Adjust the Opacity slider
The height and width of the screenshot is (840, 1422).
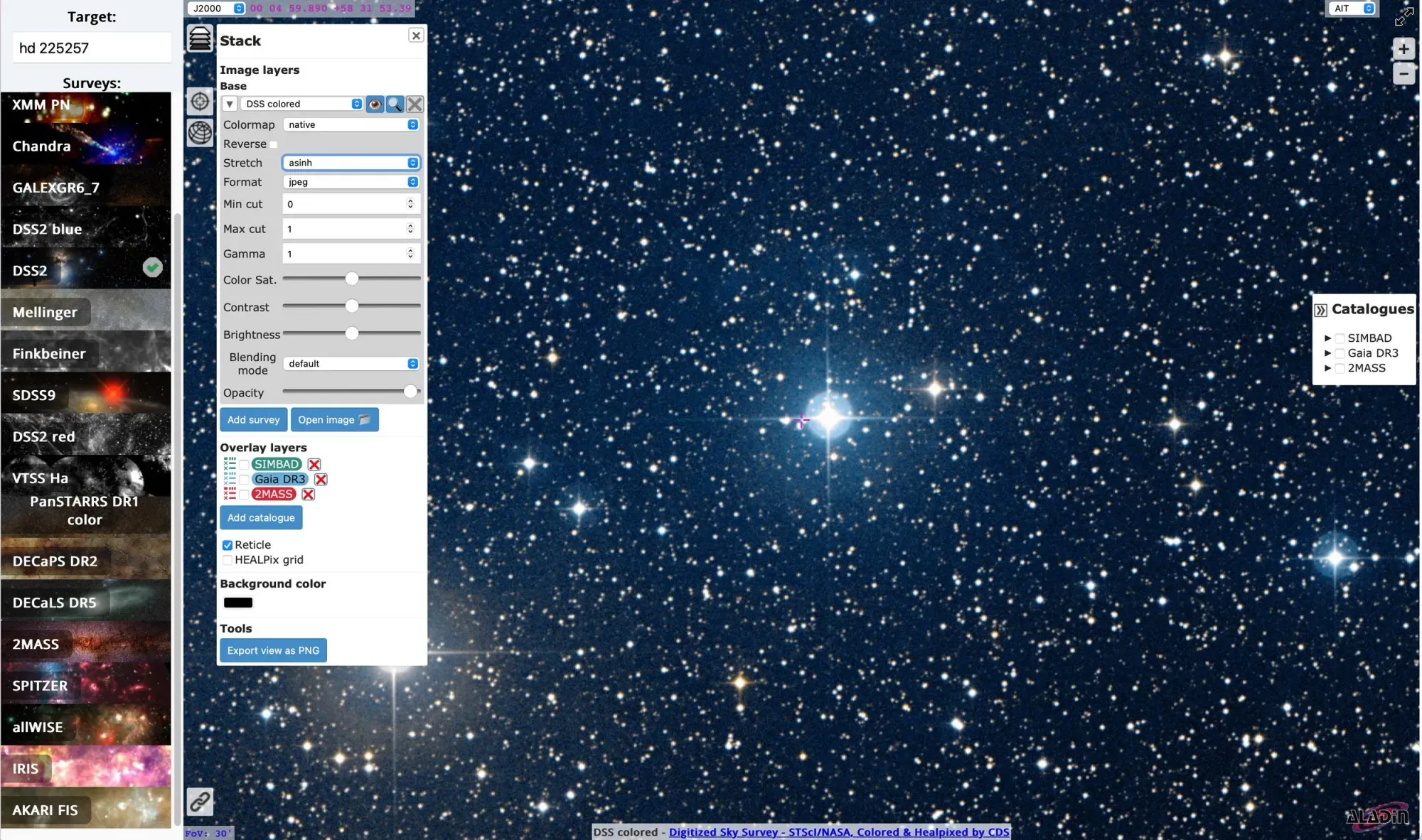point(410,392)
